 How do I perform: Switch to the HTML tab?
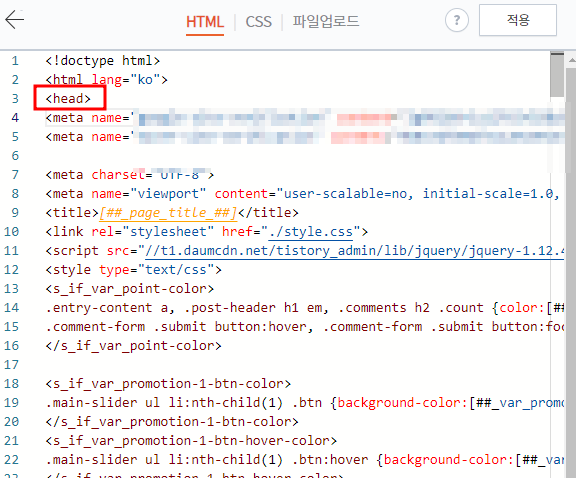(x=205, y=22)
